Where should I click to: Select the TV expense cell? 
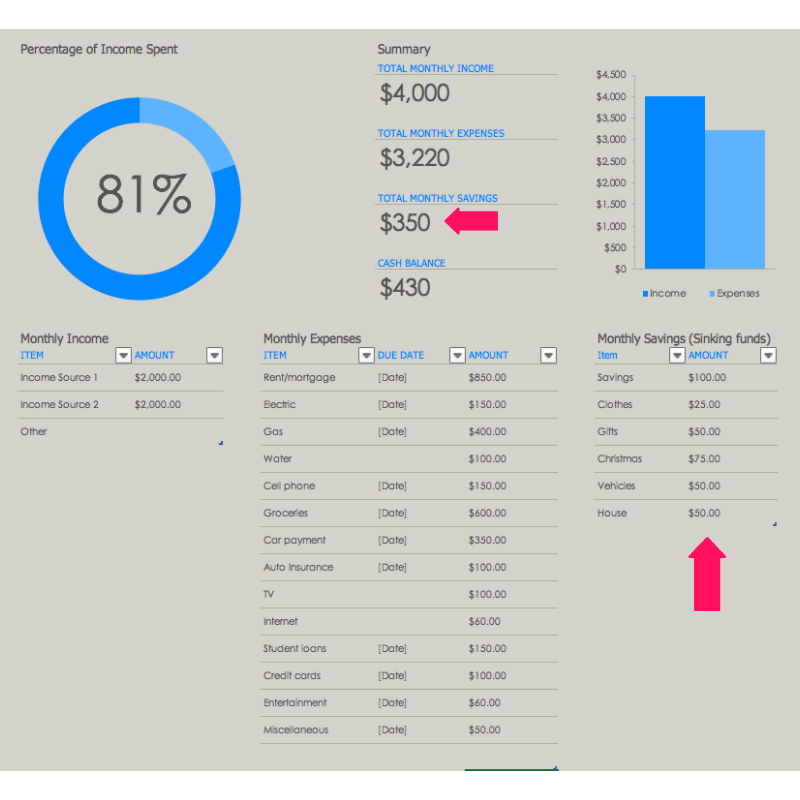[x=269, y=594]
